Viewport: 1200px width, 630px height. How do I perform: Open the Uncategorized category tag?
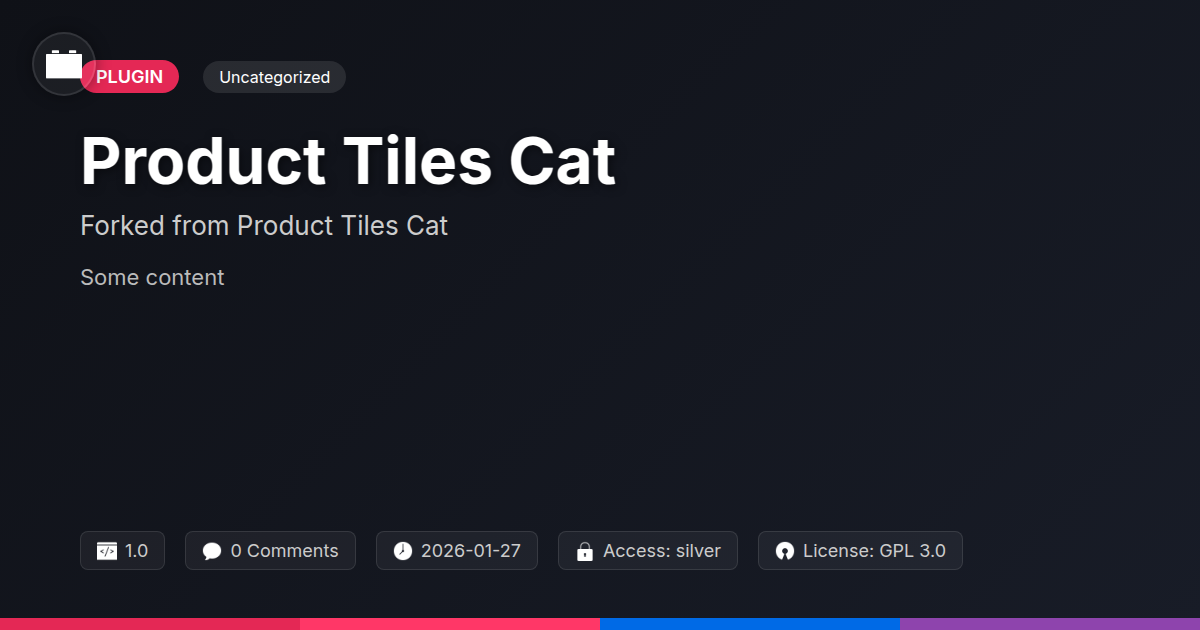[274, 77]
